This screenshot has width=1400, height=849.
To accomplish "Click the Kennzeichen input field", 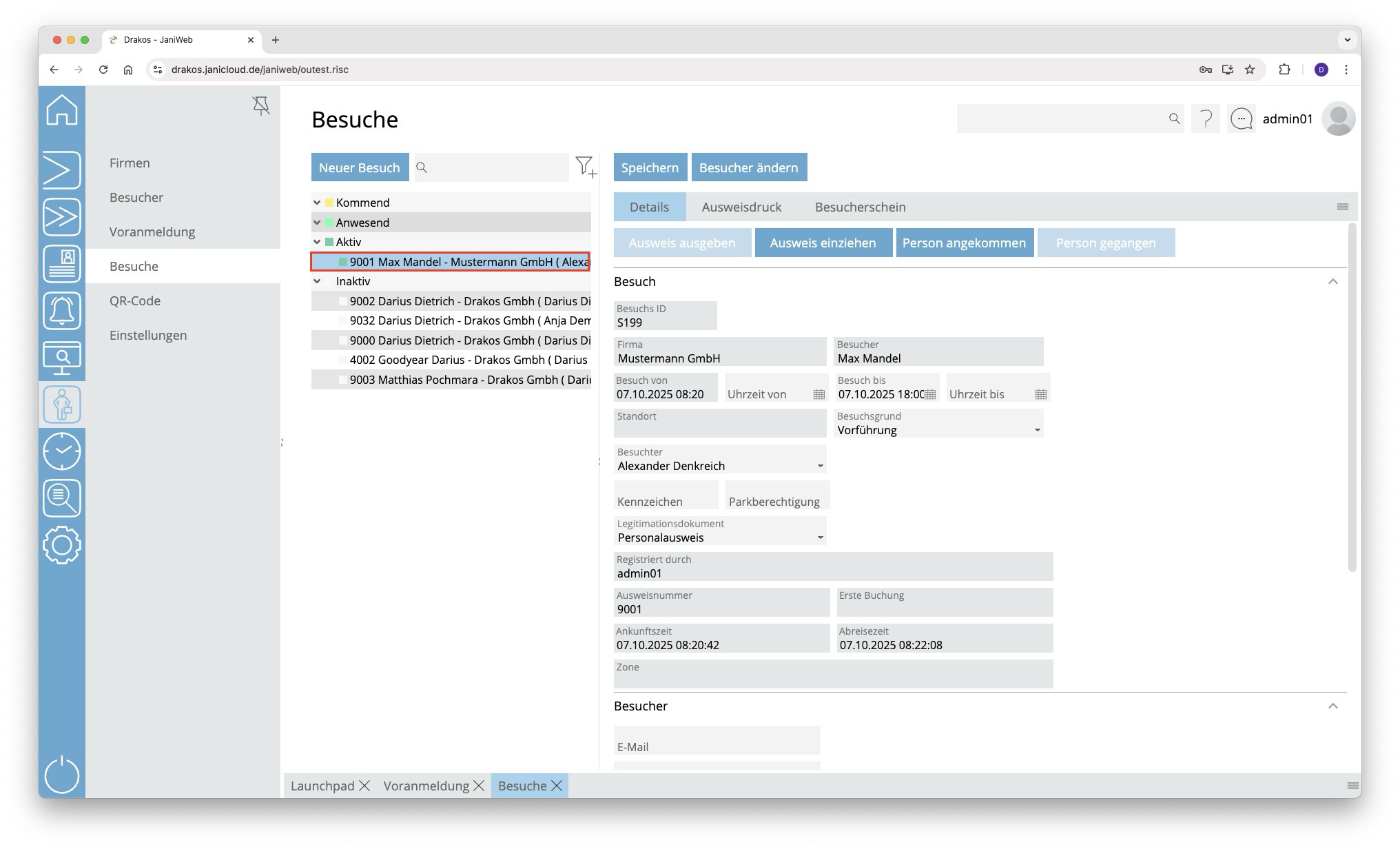I will pyautogui.click(x=665, y=495).
